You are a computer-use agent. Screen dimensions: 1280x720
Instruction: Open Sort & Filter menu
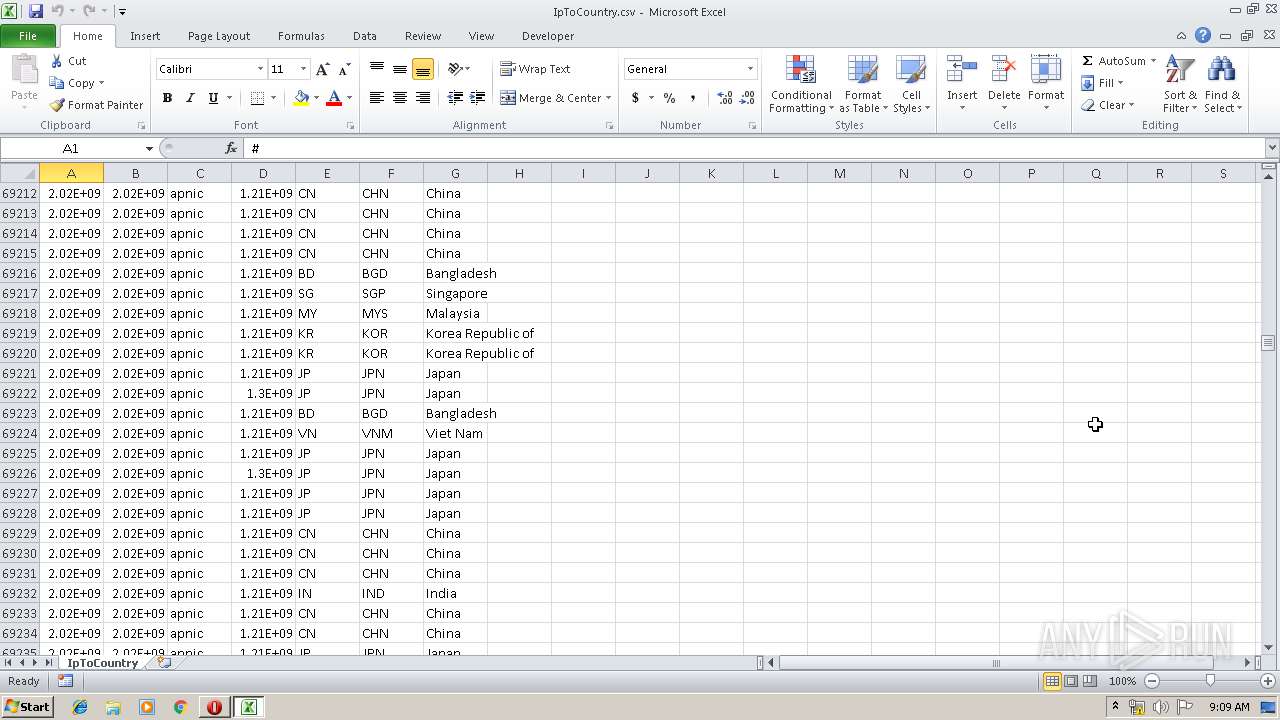(1180, 85)
